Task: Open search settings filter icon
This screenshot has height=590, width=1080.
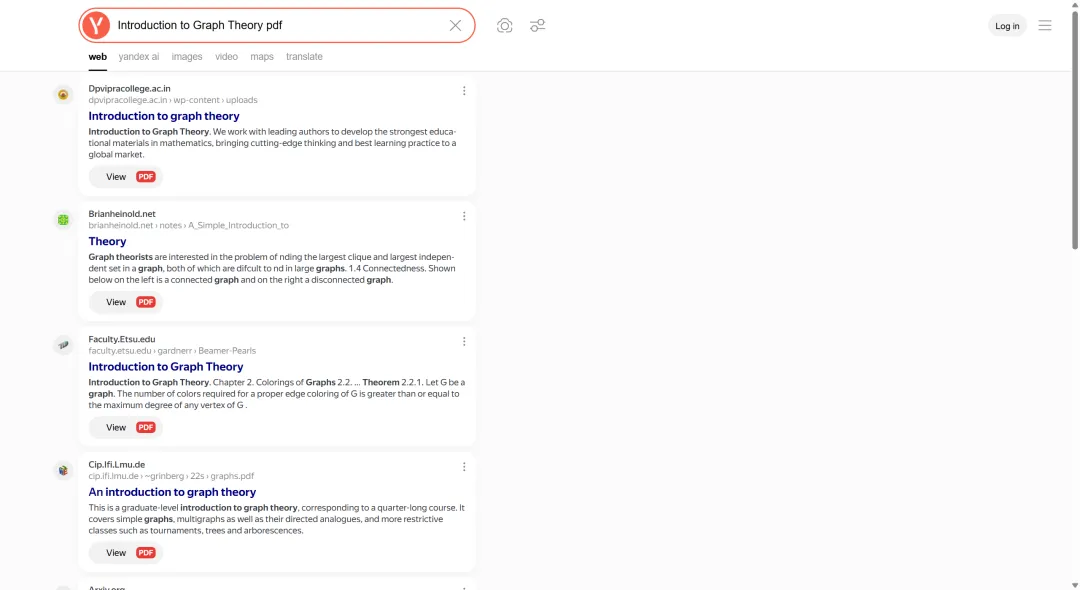Action: tap(537, 25)
